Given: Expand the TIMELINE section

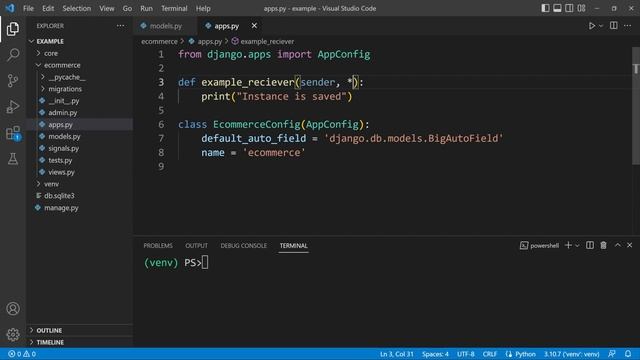Looking at the screenshot, I should click(50, 342).
